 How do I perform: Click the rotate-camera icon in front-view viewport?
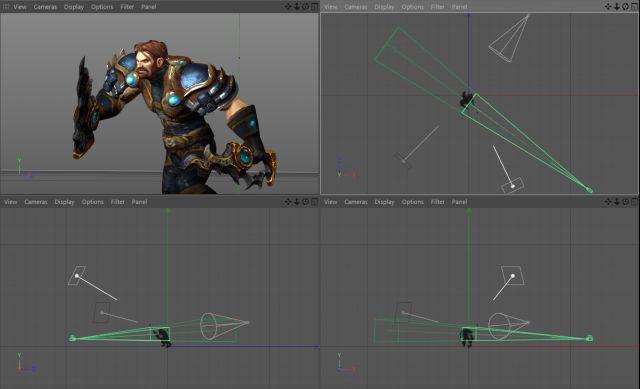tap(625, 202)
